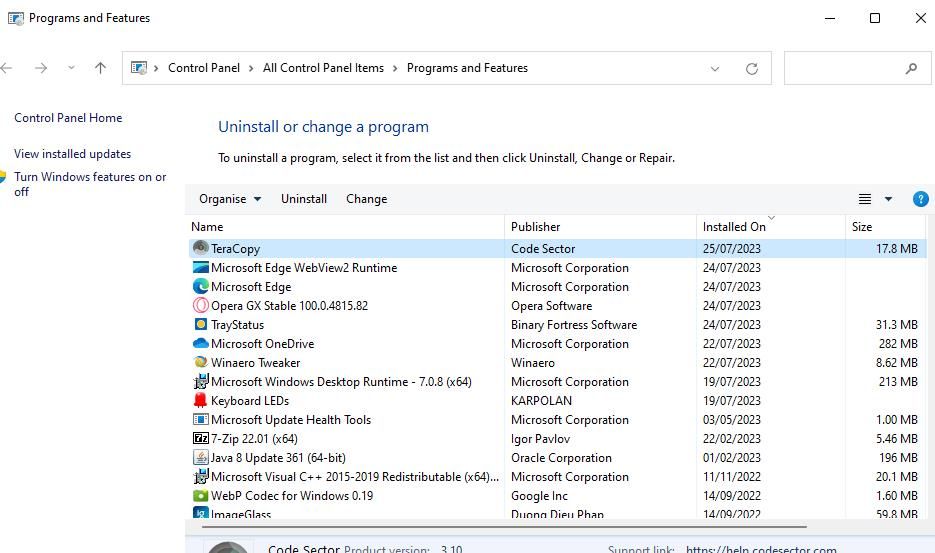Viewport: 935px width, 553px height.
Task: Click Uninstall in the toolbar
Action: (x=304, y=199)
